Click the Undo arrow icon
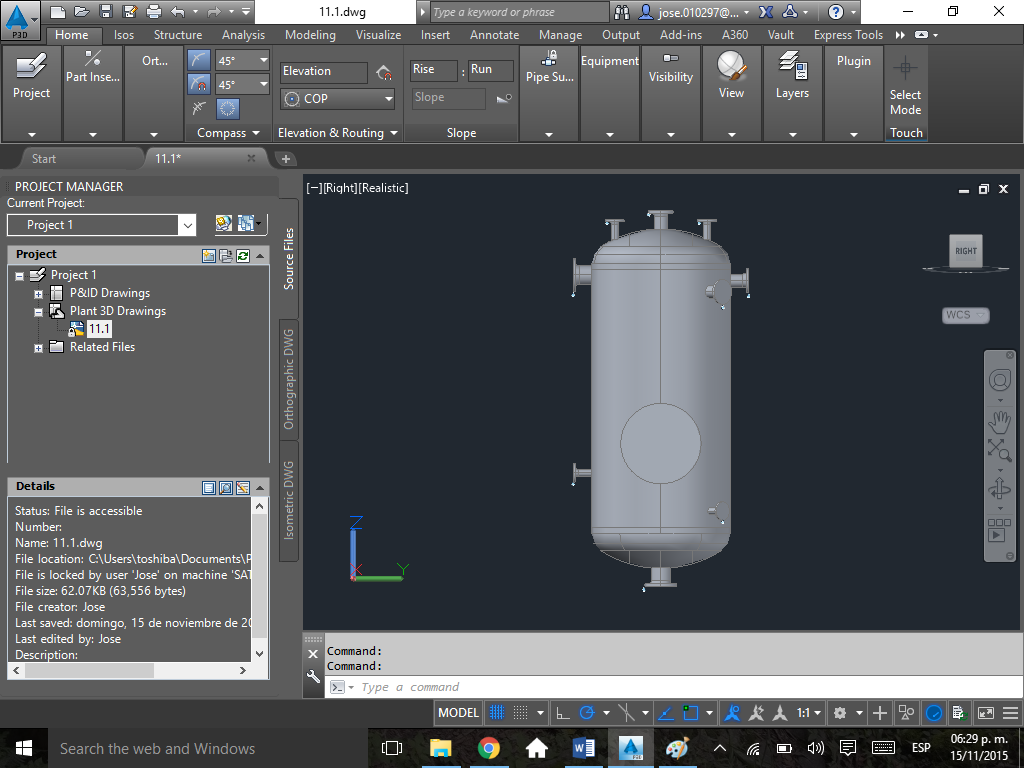1024x768 pixels. (177, 12)
